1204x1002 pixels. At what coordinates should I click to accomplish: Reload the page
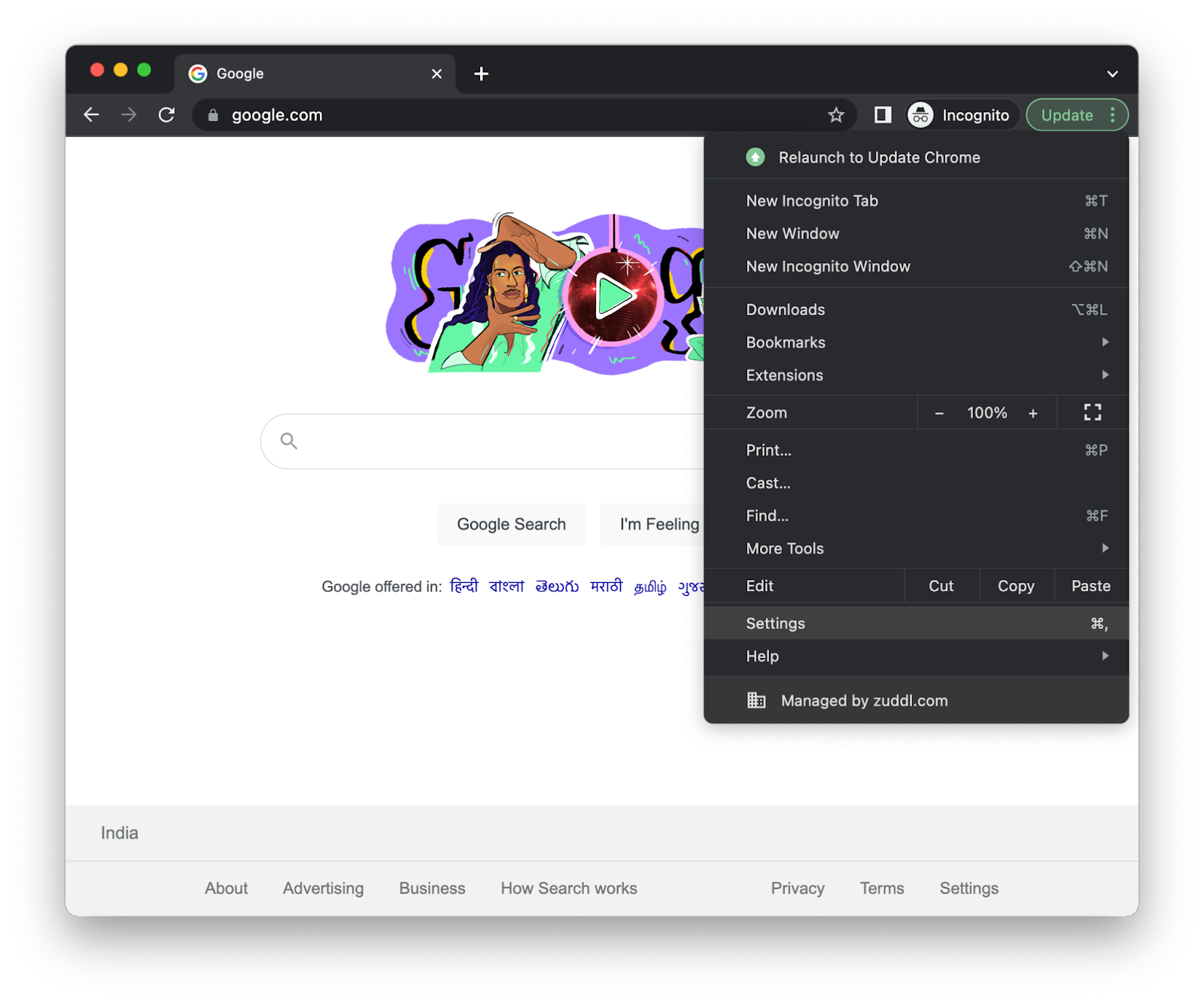point(166,114)
